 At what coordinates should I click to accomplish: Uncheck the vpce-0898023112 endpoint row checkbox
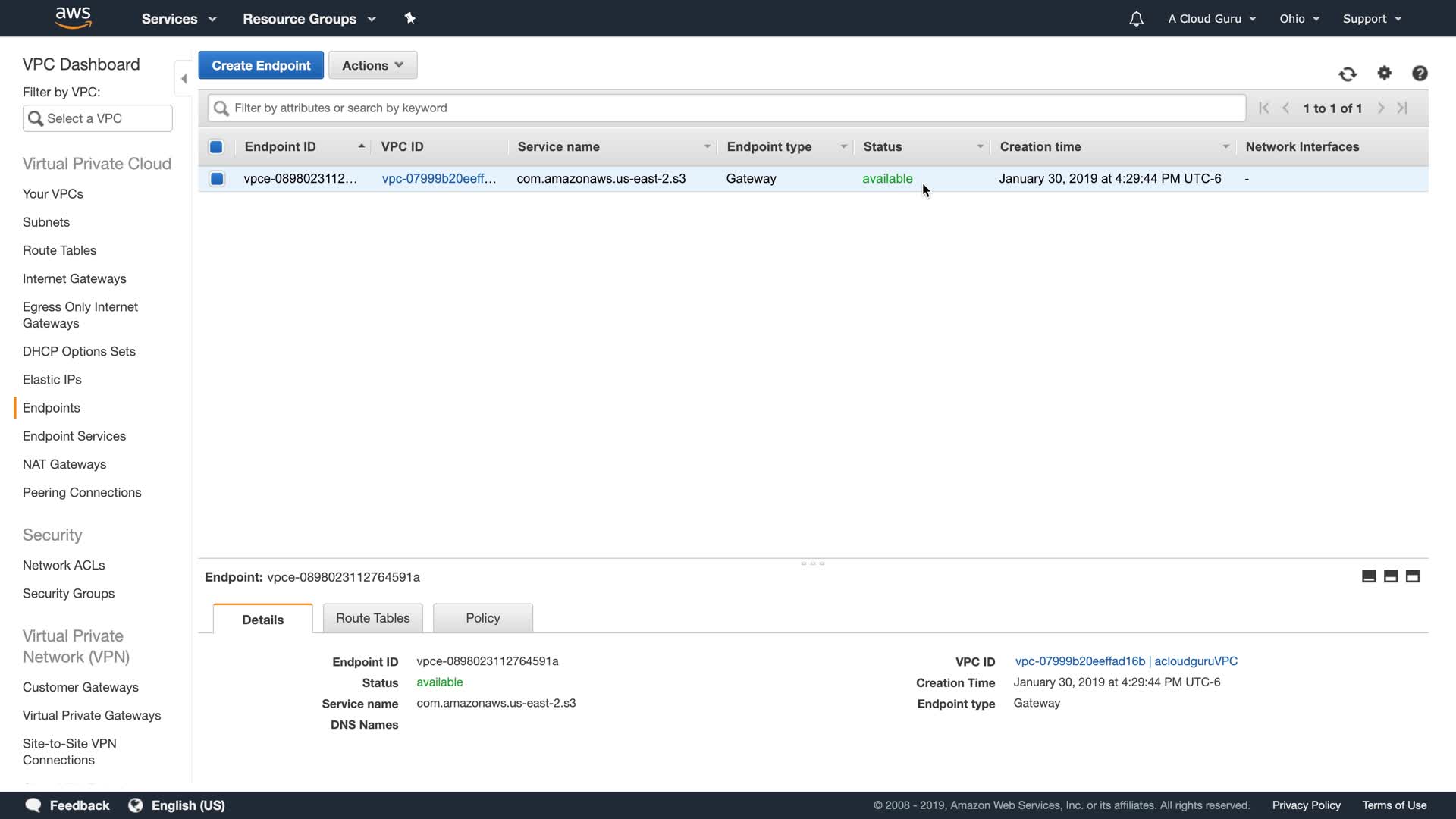pos(217,179)
